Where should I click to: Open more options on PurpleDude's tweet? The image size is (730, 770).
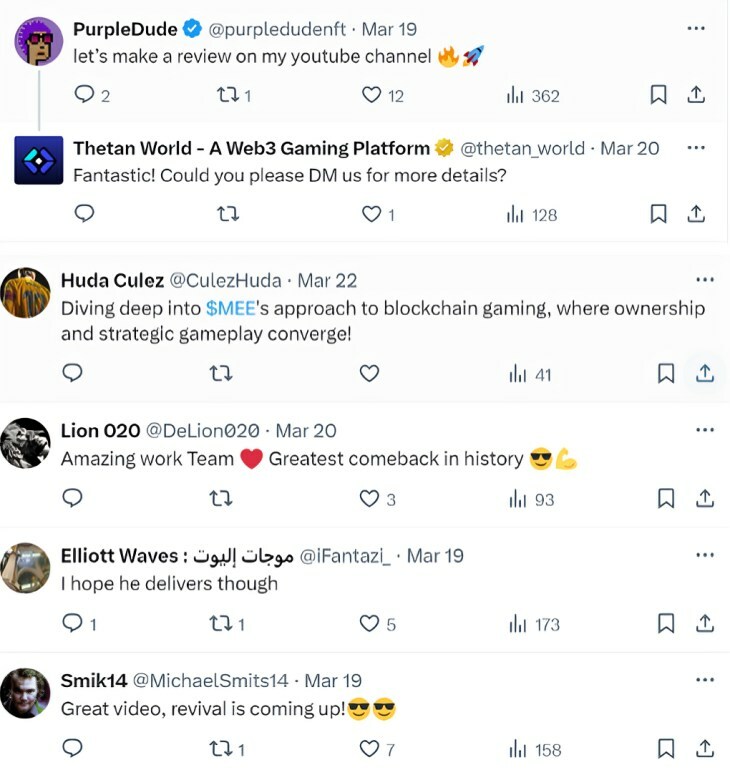click(696, 28)
